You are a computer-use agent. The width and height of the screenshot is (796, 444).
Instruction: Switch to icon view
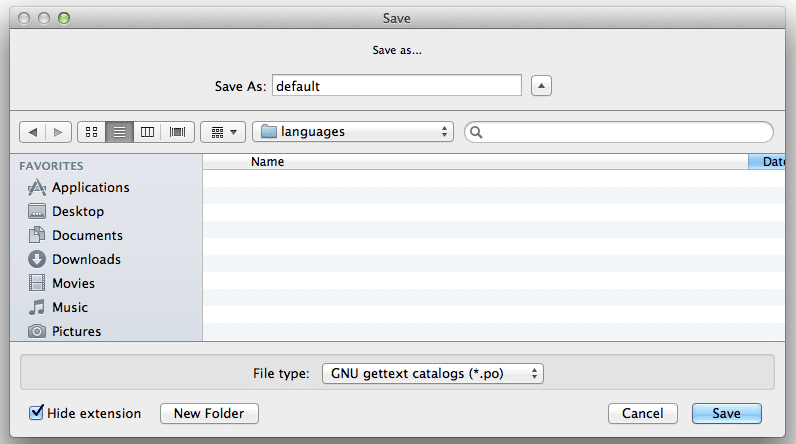91,132
